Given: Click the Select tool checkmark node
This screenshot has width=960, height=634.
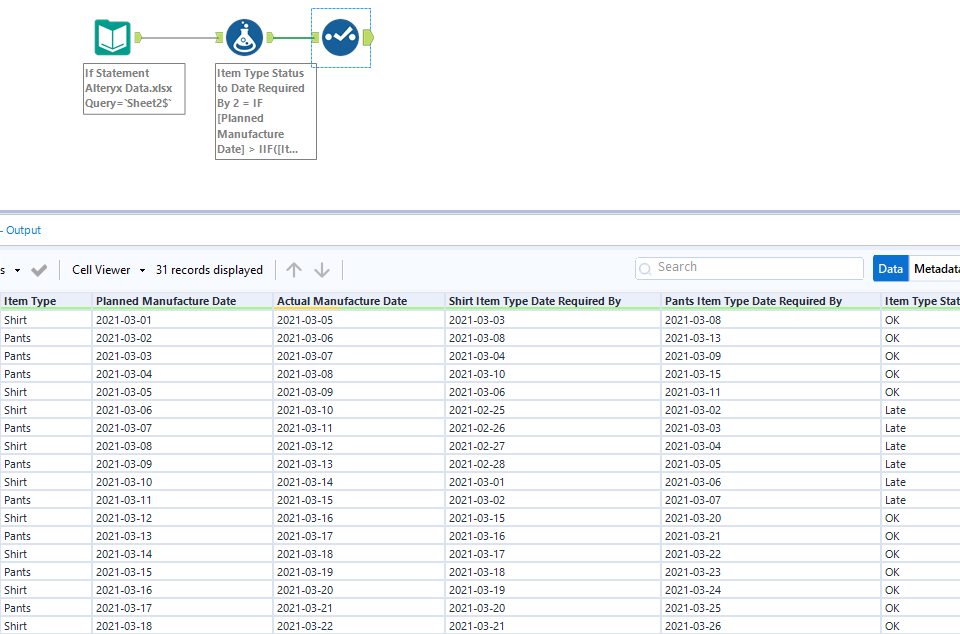Looking at the screenshot, I should [x=341, y=37].
